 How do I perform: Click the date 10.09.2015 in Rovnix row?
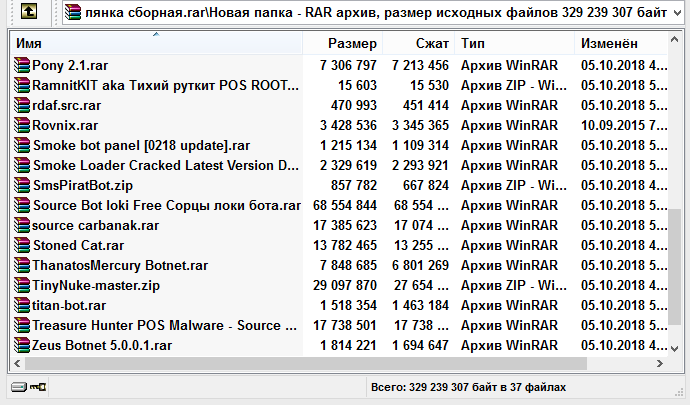point(624,125)
